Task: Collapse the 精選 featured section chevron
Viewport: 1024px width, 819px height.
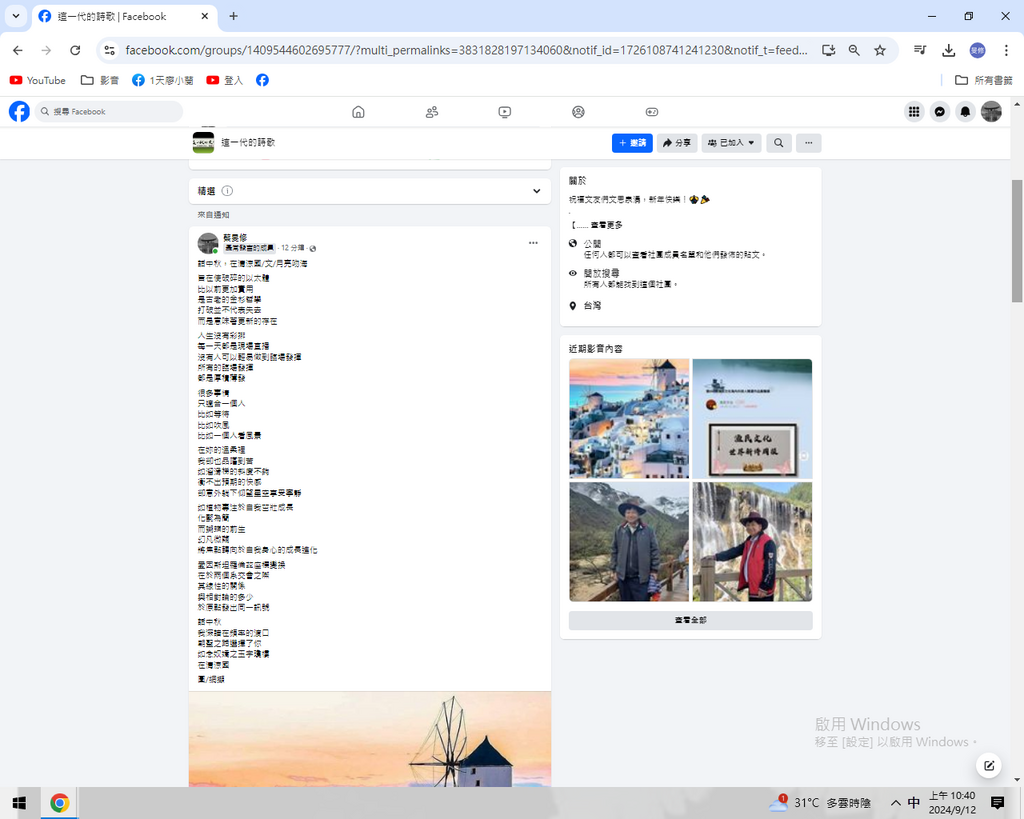Action: click(x=537, y=191)
